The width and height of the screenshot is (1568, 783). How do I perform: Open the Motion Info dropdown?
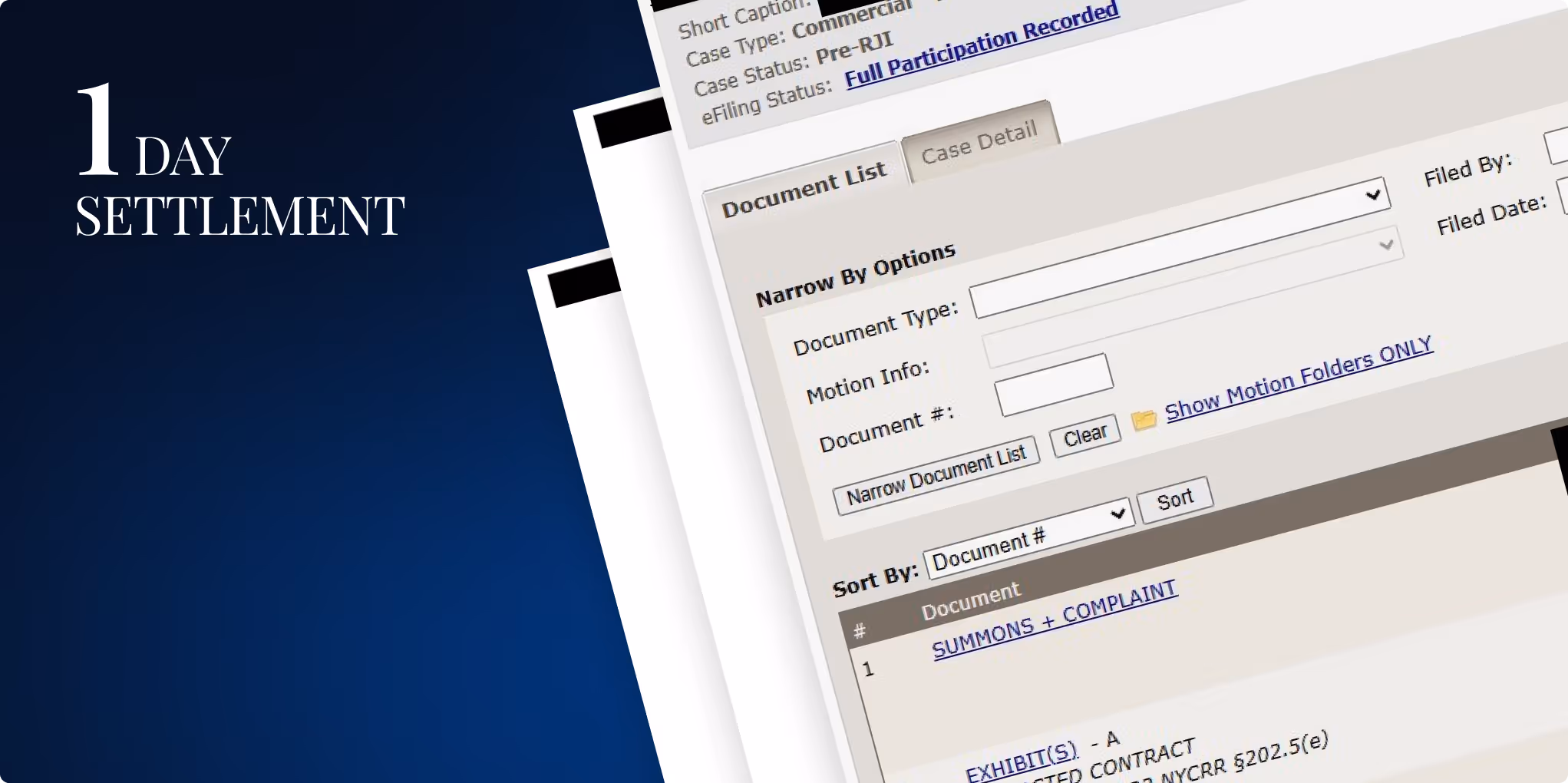pos(1193,297)
